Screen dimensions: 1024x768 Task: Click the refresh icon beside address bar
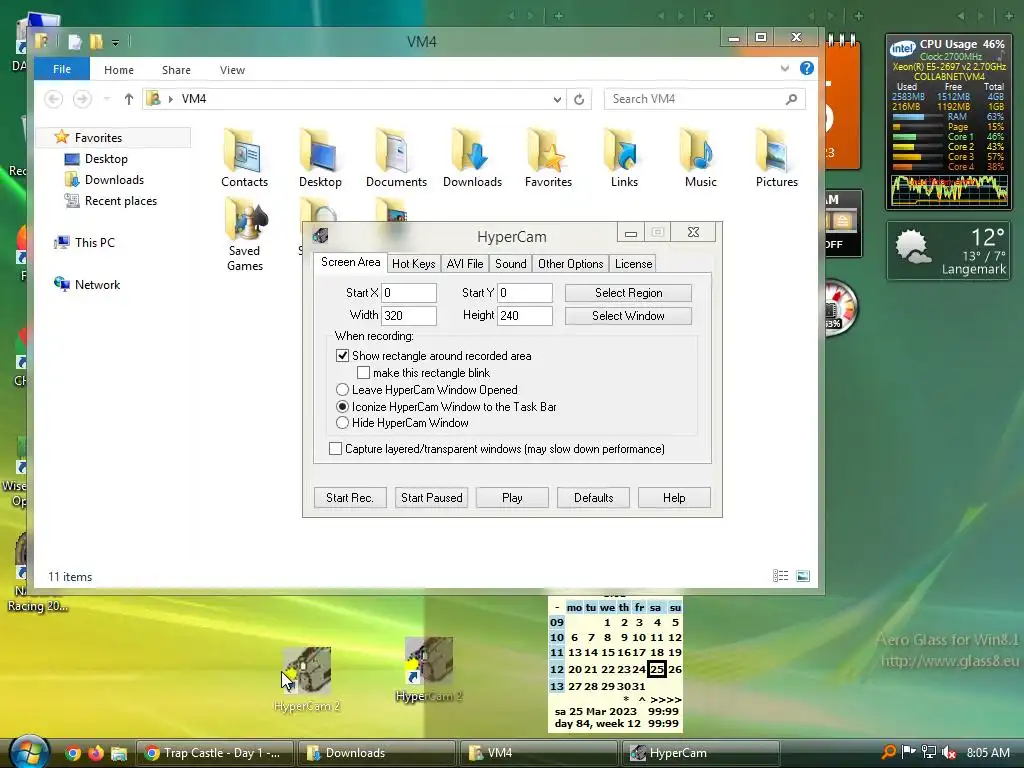(x=579, y=99)
